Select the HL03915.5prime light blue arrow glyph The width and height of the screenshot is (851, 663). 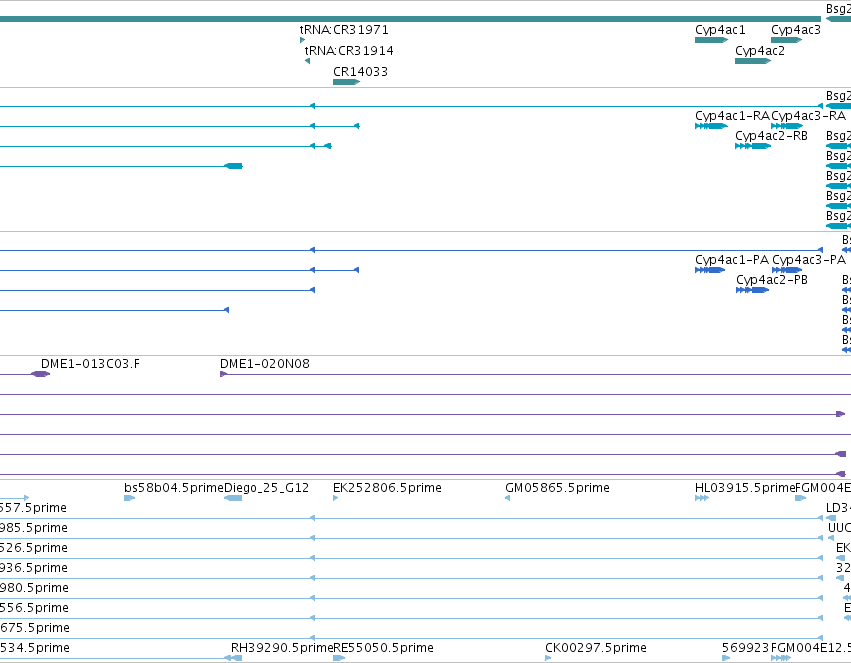702,498
